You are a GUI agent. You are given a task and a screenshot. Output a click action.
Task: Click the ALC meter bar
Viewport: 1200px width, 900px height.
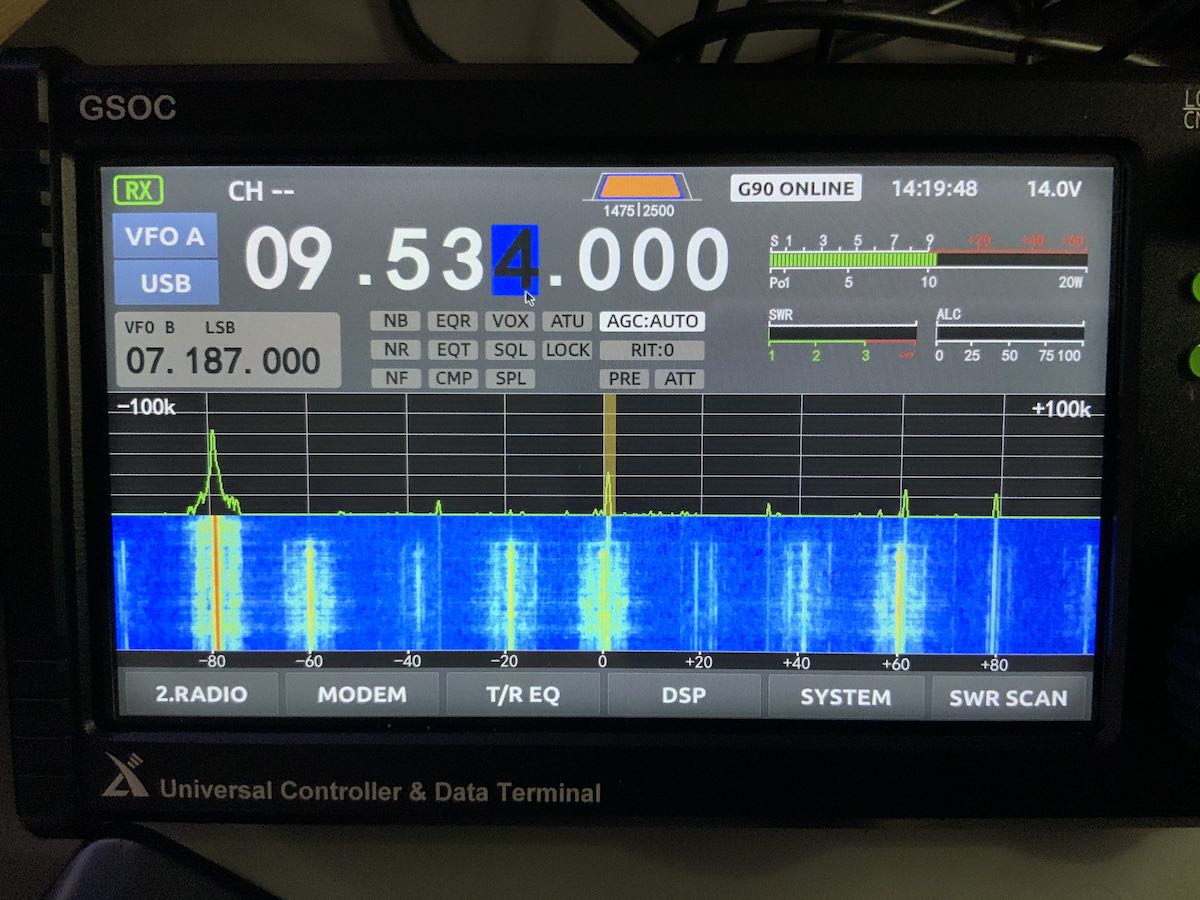click(x=1010, y=332)
